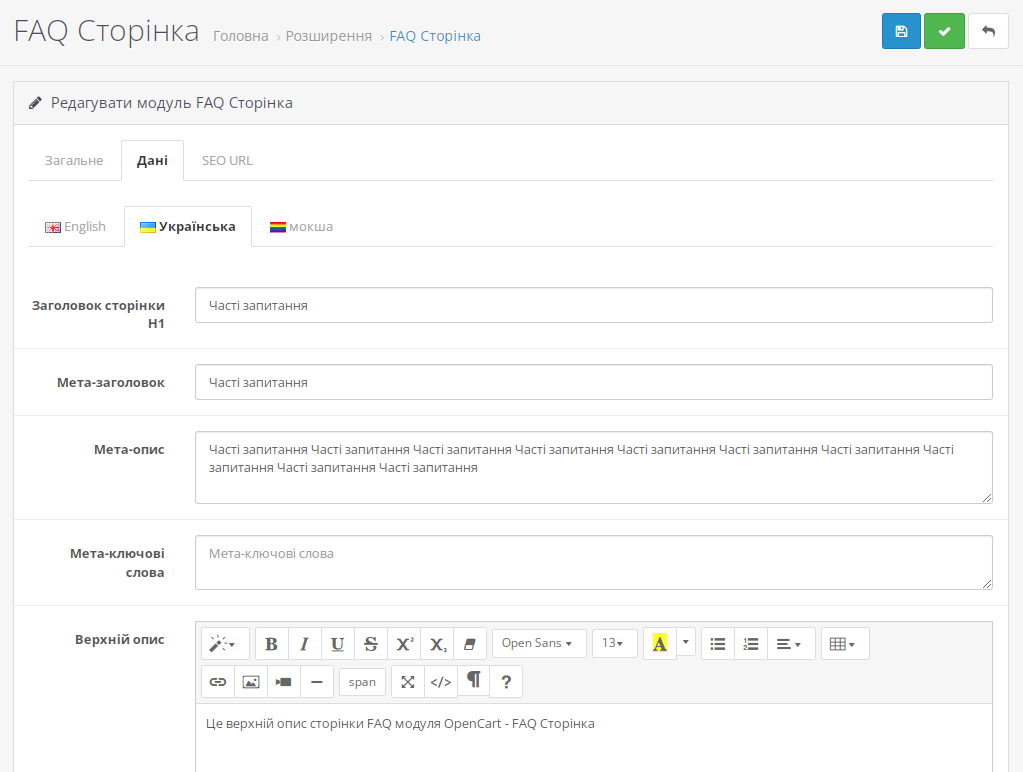Focus the Заголовок сторінки H1 field
The image size is (1023, 772).
click(x=594, y=305)
